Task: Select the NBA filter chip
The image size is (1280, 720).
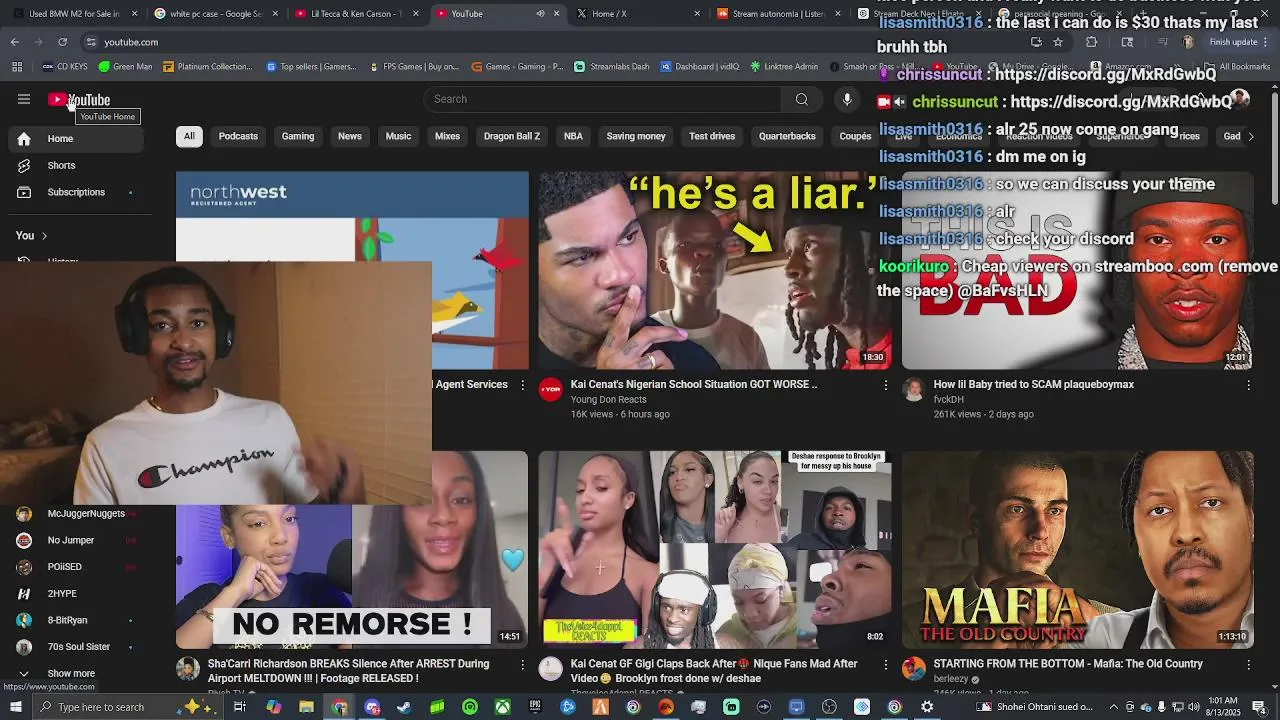Action: (573, 136)
